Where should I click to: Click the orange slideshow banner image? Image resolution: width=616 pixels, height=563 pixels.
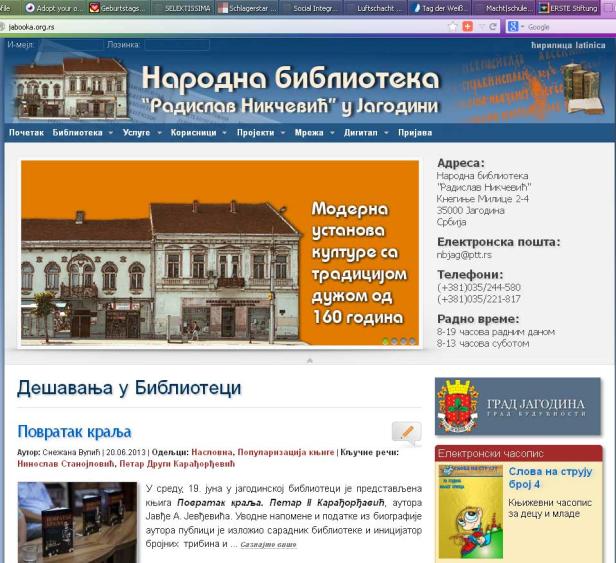point(220,253)
